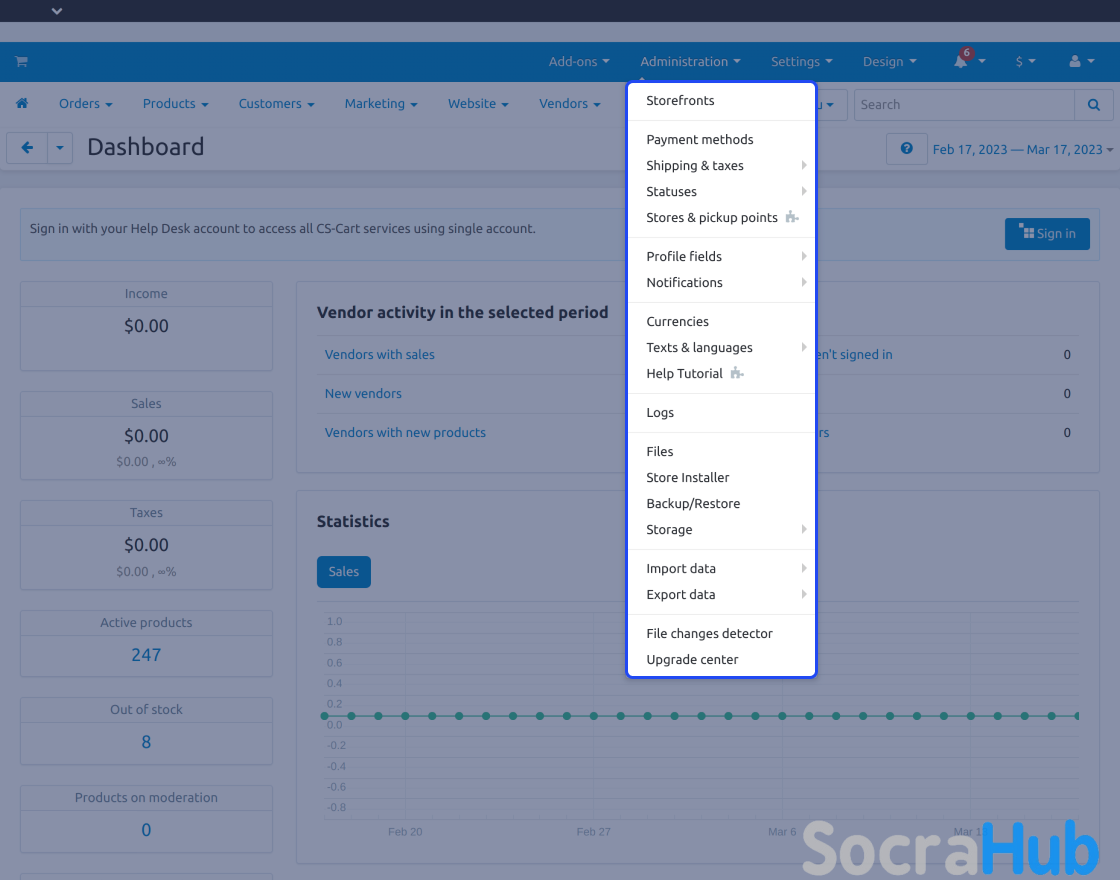Select Stores & pickup points entry

pos(712,218)
